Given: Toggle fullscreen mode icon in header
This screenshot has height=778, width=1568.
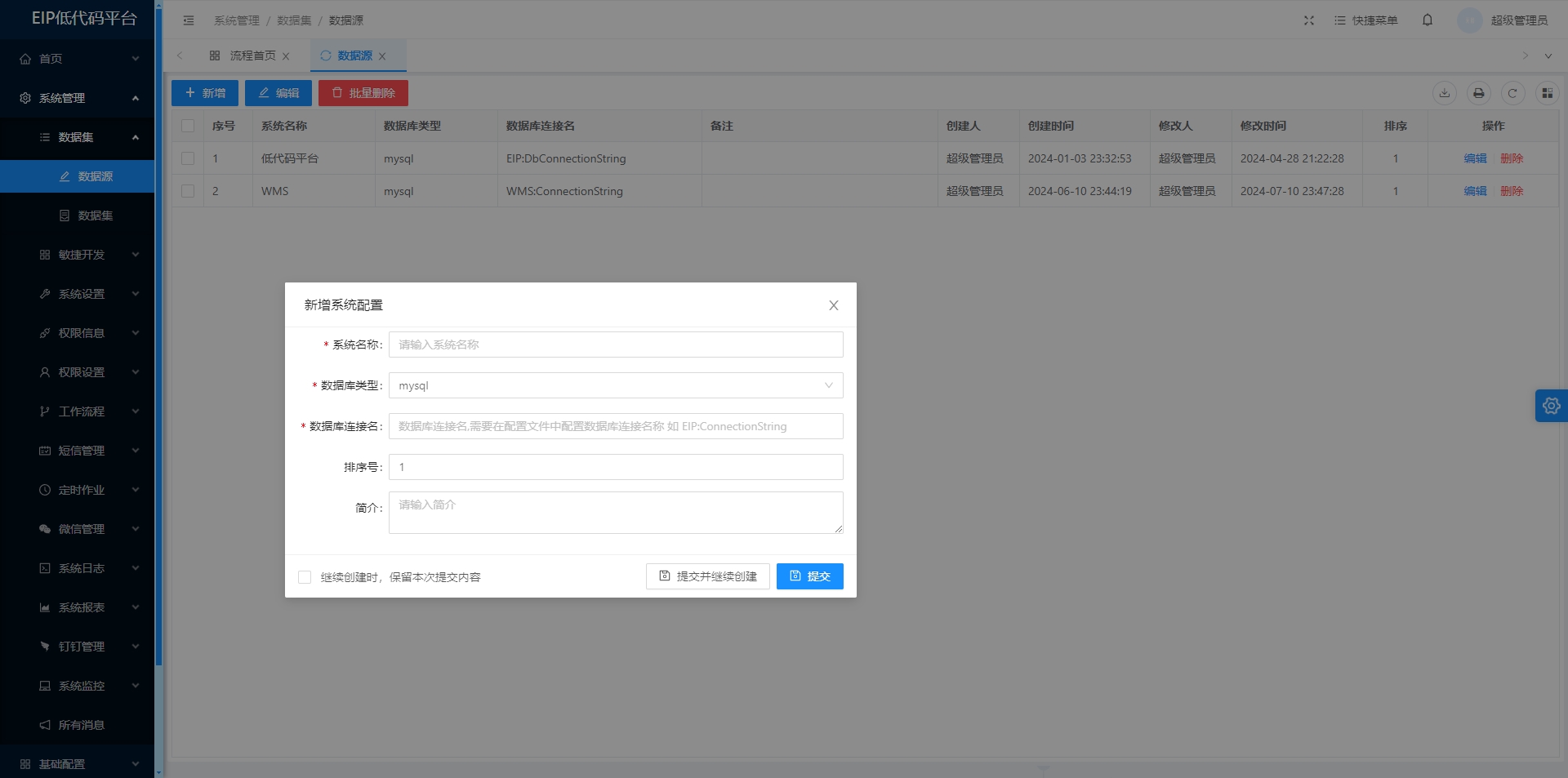Looking at the screenshot, I should pos(1309,20).
